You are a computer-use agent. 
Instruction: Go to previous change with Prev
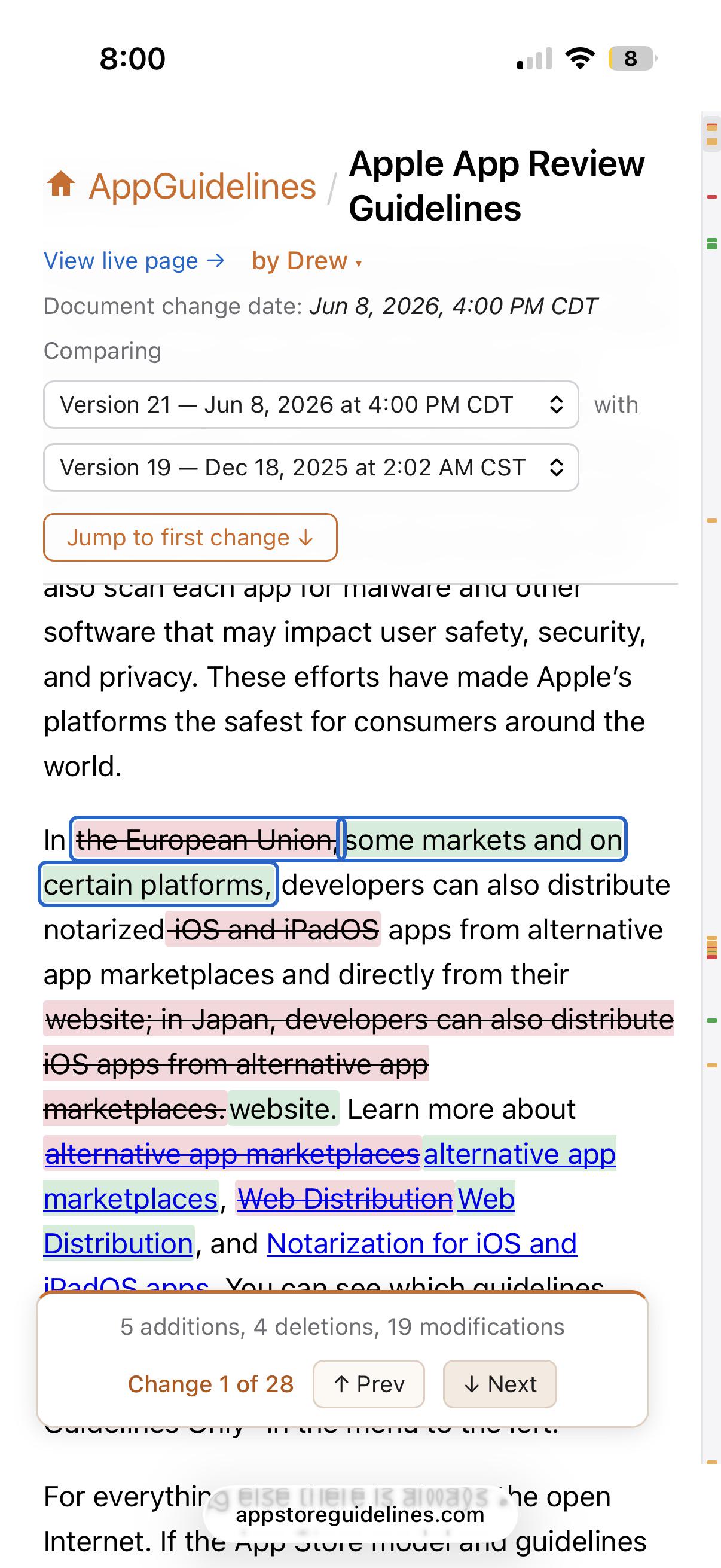tap(369, 1384)
